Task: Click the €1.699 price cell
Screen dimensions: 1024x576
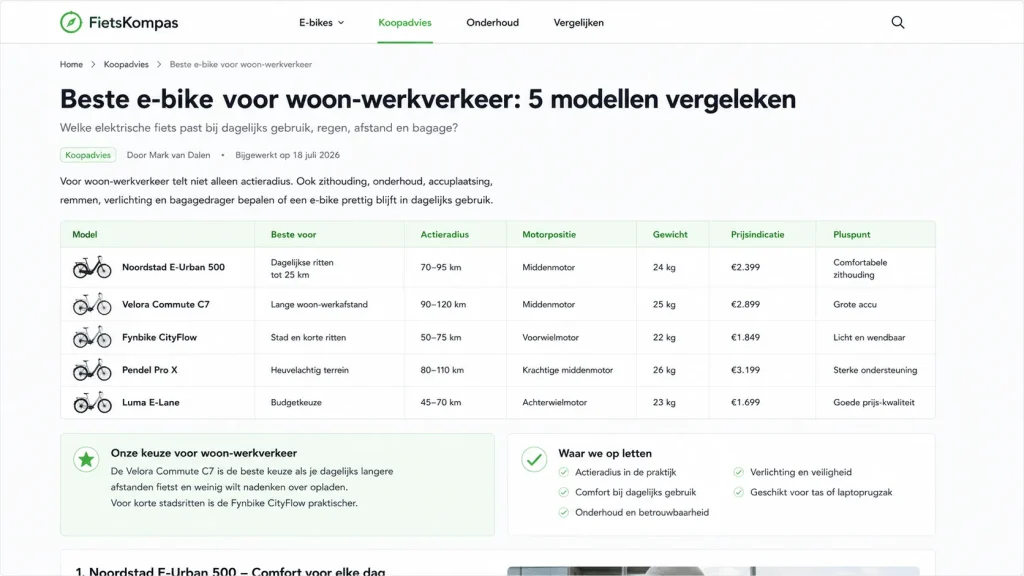Action: [x=745, y=402]
